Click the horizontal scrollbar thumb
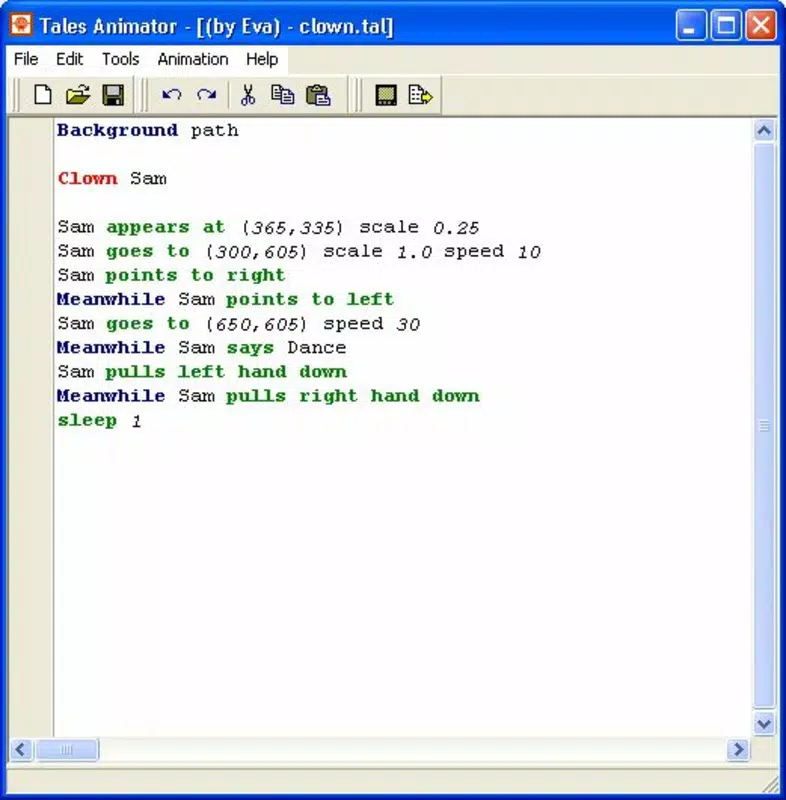Screen dimensions: 786x800 (67, 749)
